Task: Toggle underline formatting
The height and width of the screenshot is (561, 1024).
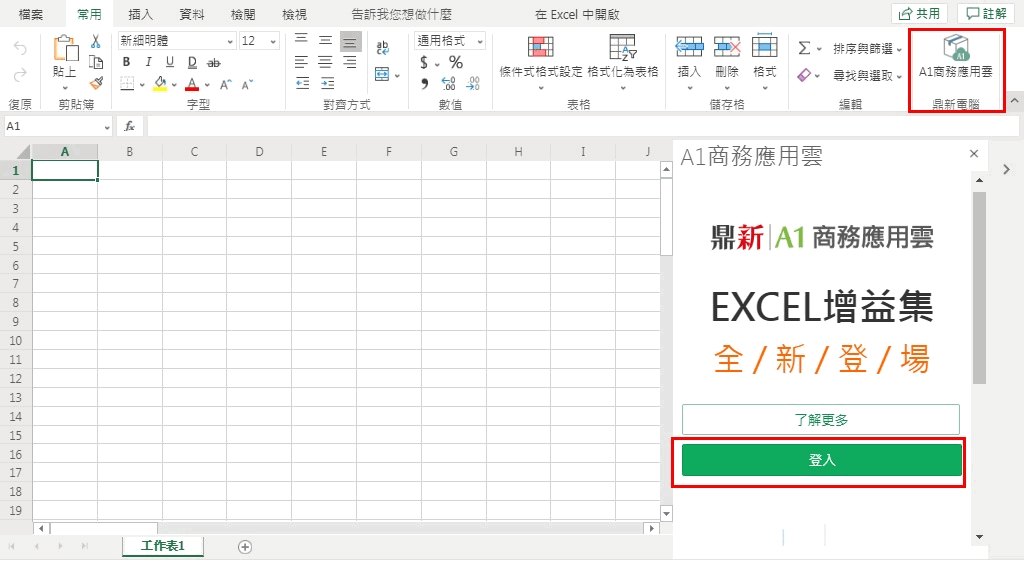Action: (x=170, y=62)
